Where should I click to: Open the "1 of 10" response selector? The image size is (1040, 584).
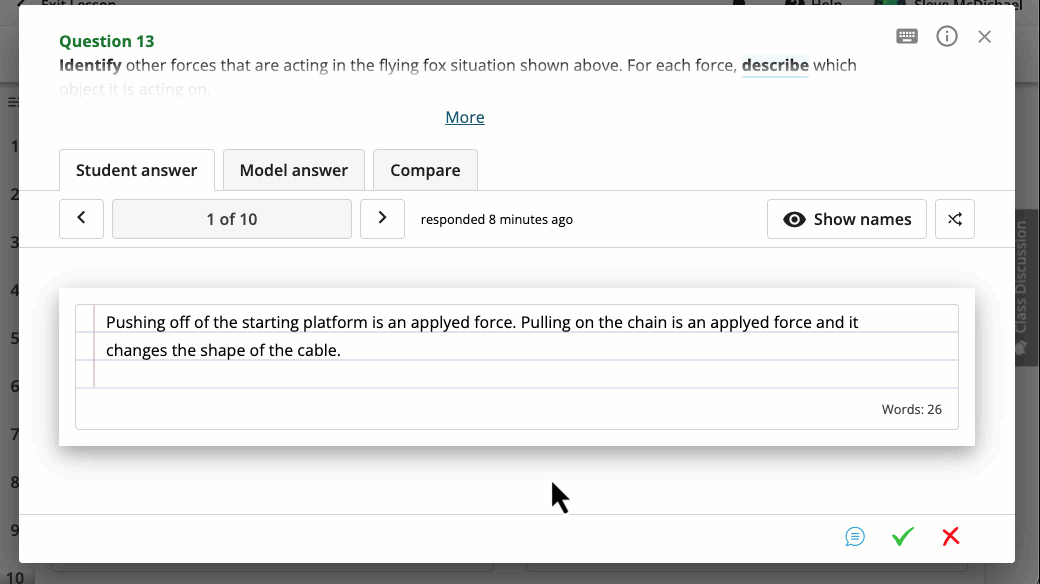[x=231, y=219]
